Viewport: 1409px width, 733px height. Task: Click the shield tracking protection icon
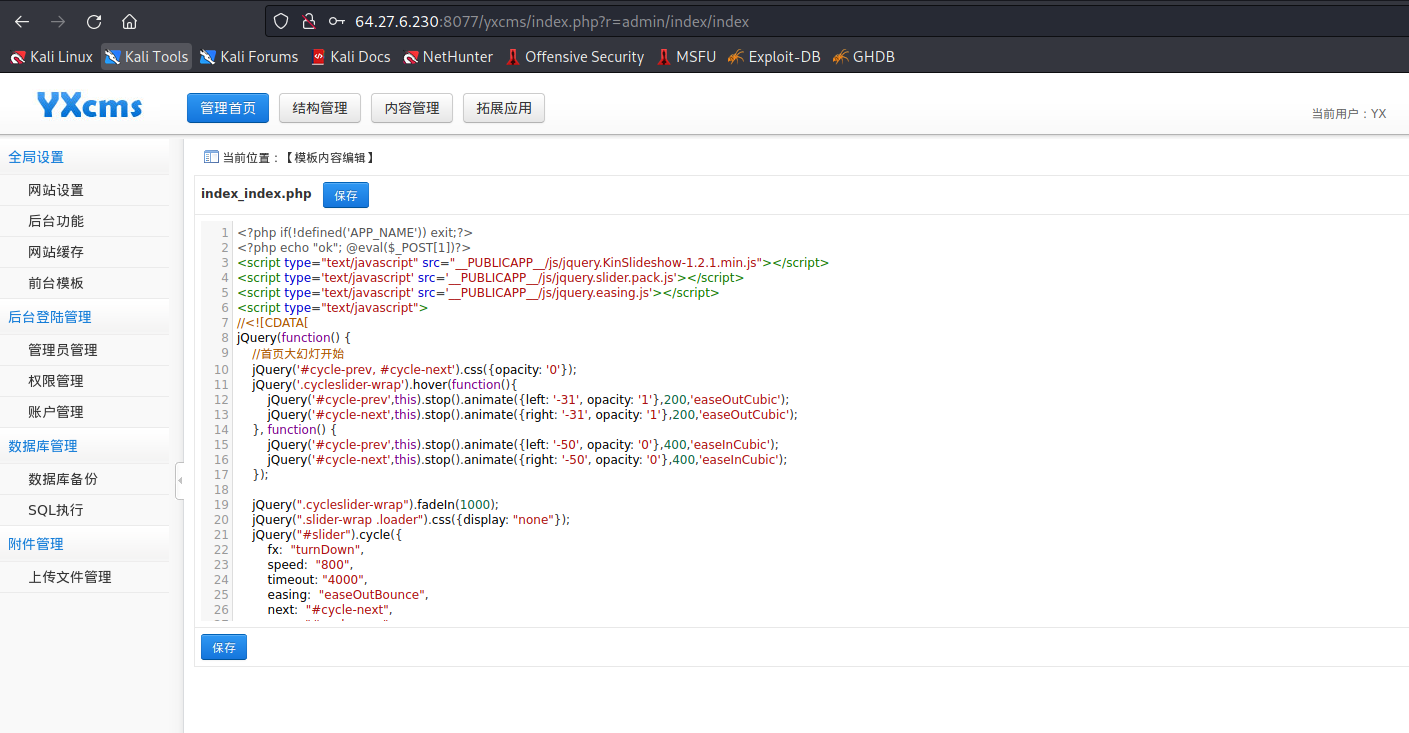click(281, 21)
